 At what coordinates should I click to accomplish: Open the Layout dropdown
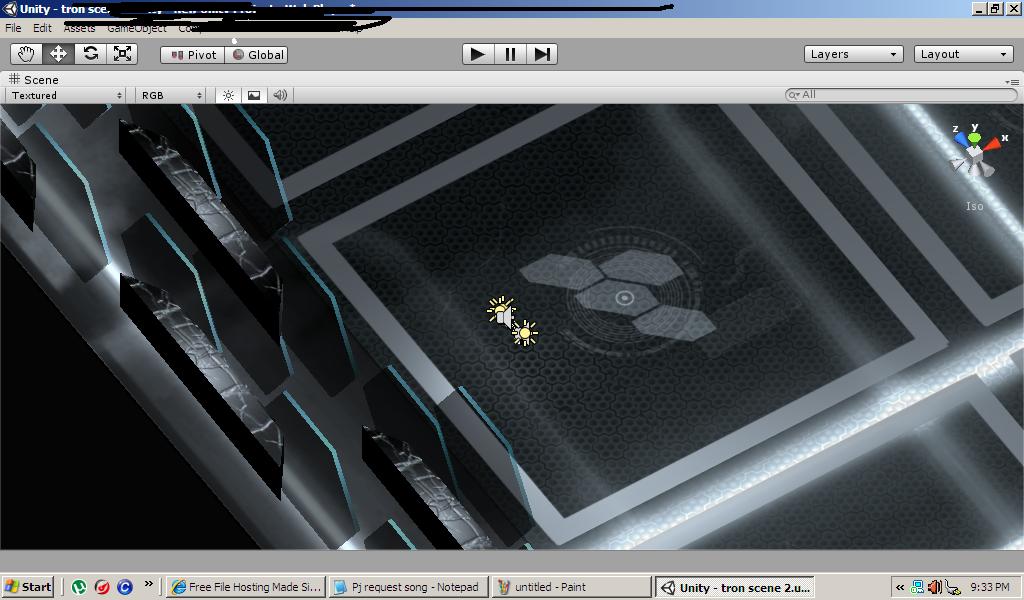point(963,54)
